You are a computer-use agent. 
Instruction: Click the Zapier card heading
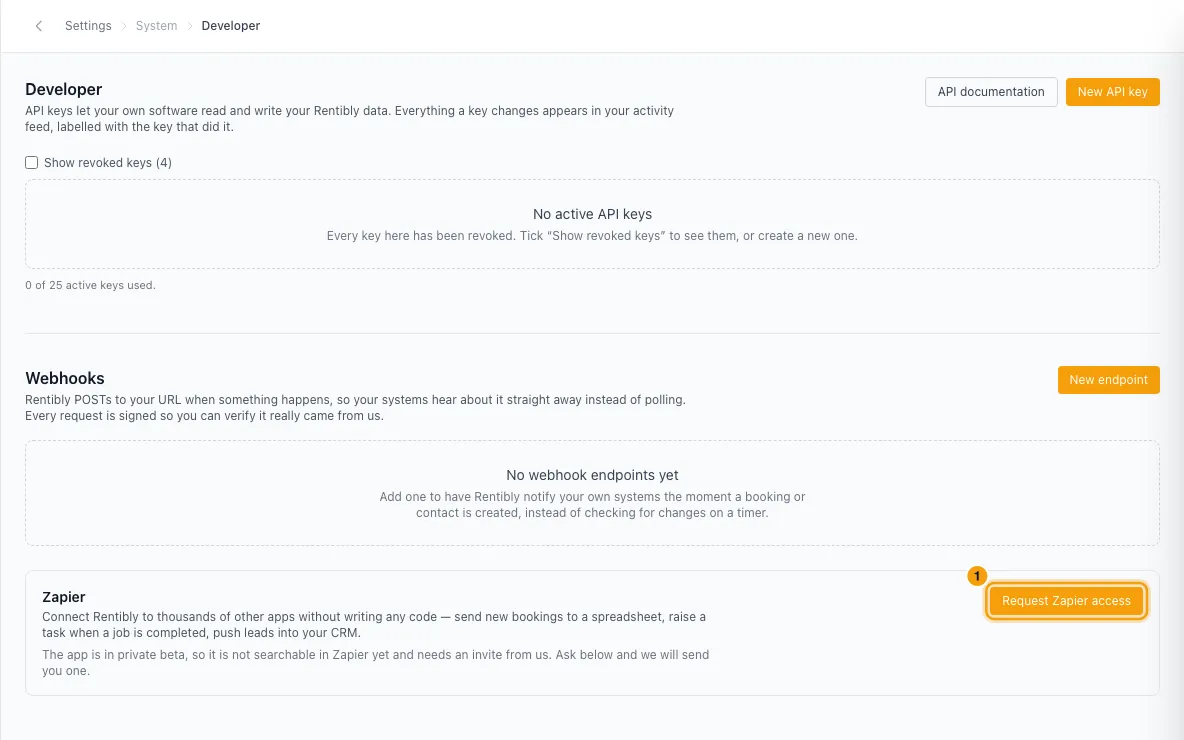[x=63, y=597]
